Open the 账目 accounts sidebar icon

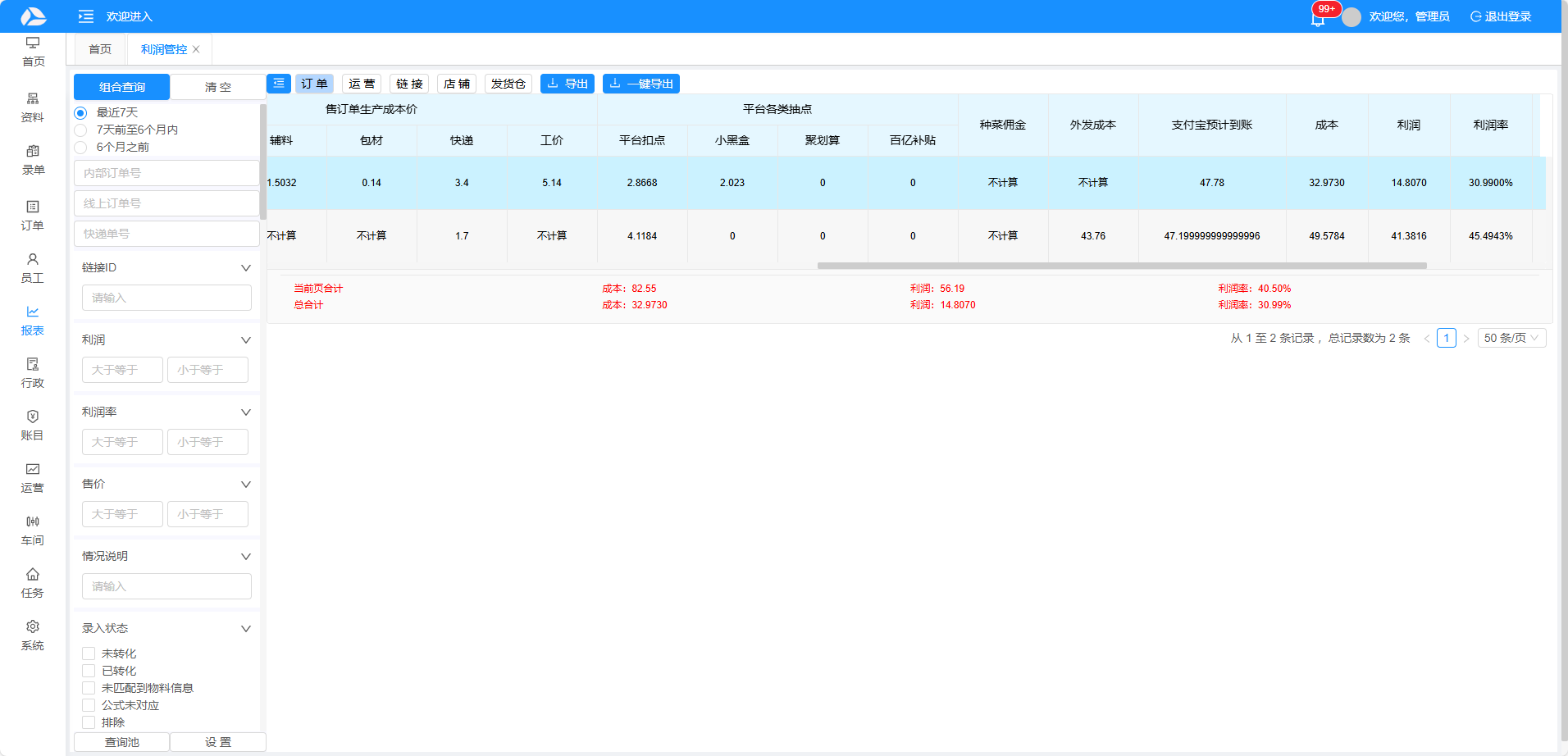click(x=33, y=425)
